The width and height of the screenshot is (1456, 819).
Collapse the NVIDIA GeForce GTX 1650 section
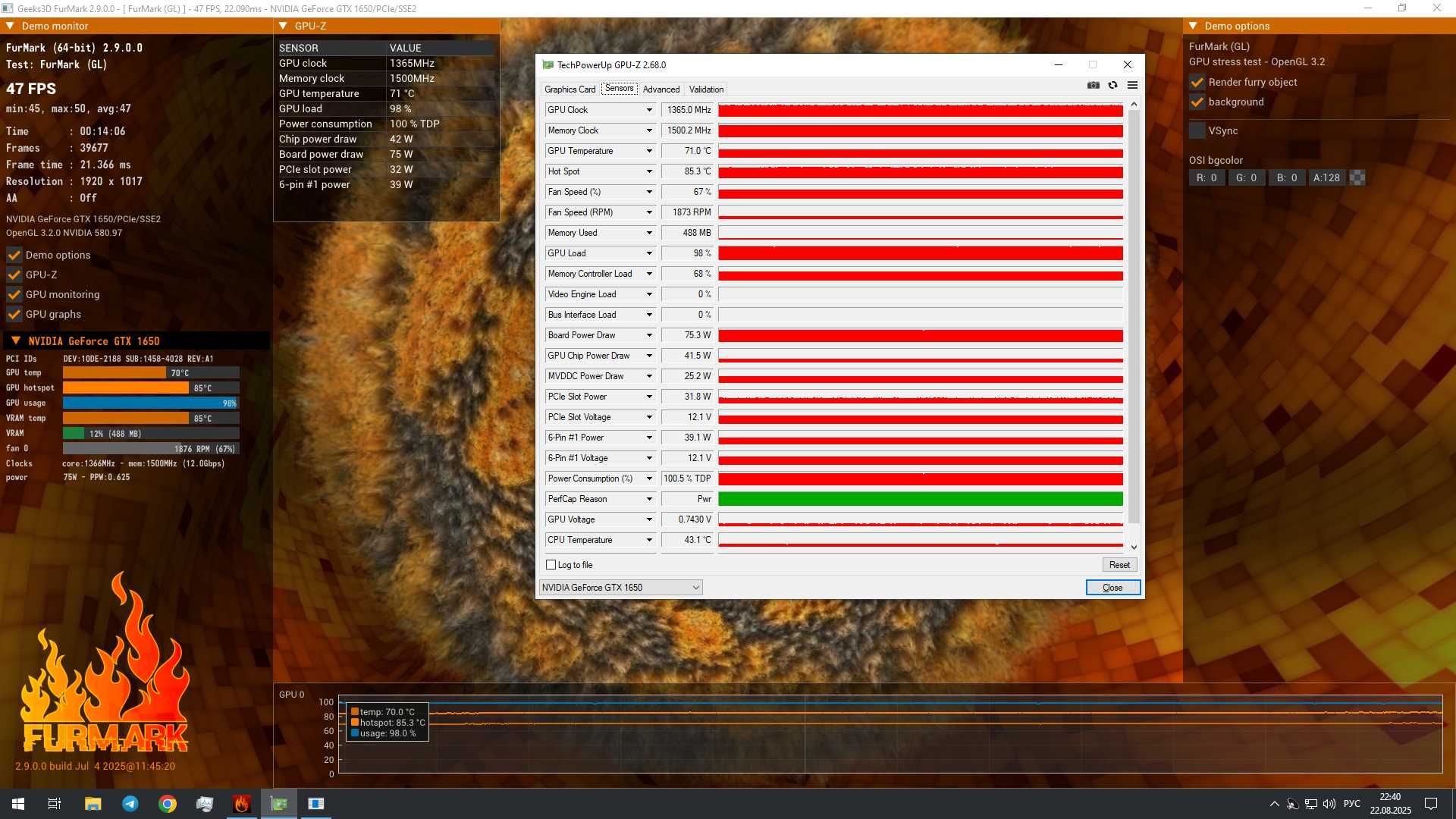pos(16,341)
